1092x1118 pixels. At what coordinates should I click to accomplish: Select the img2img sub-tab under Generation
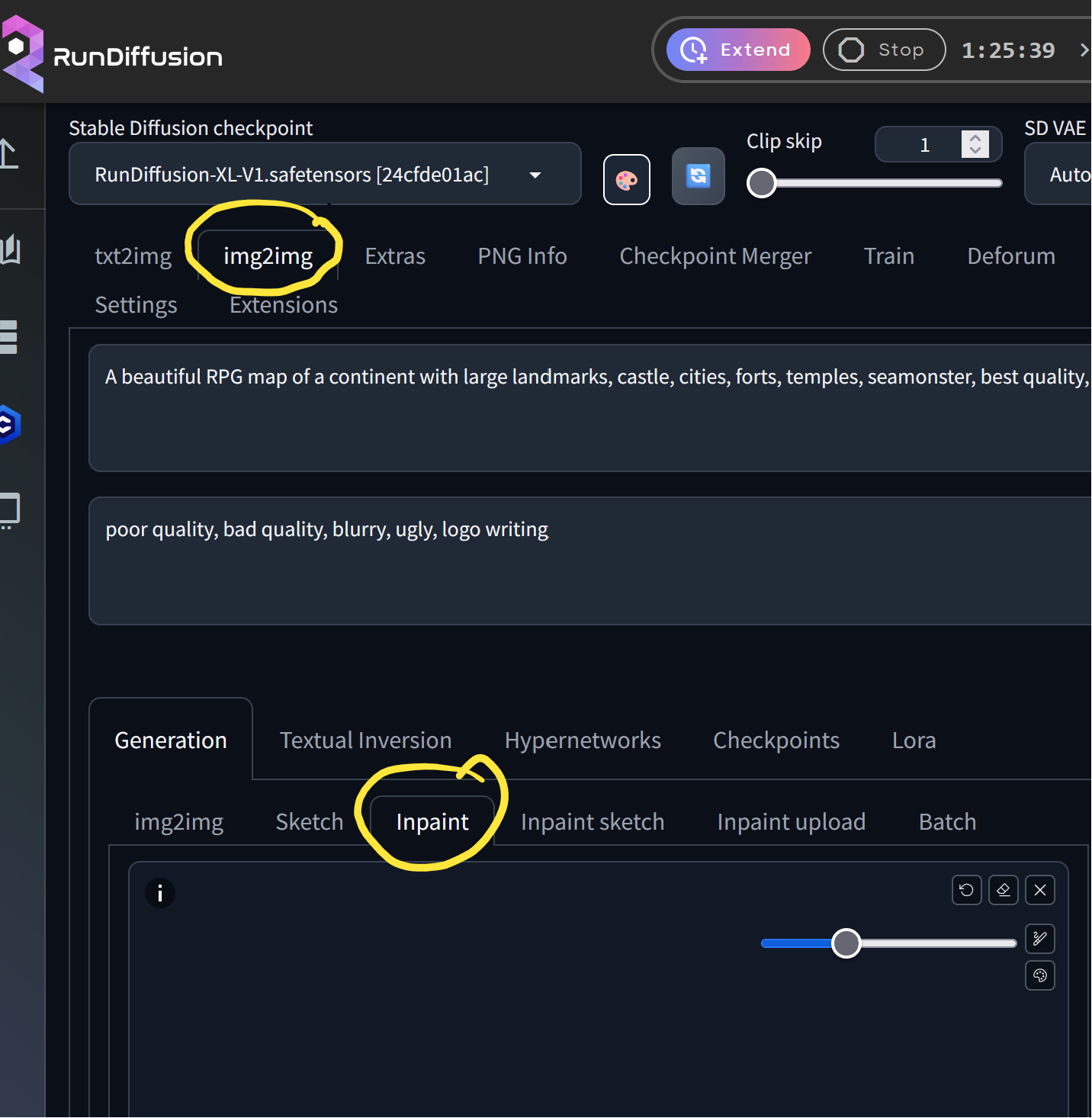pyautogui.click(x=179, y=821)
